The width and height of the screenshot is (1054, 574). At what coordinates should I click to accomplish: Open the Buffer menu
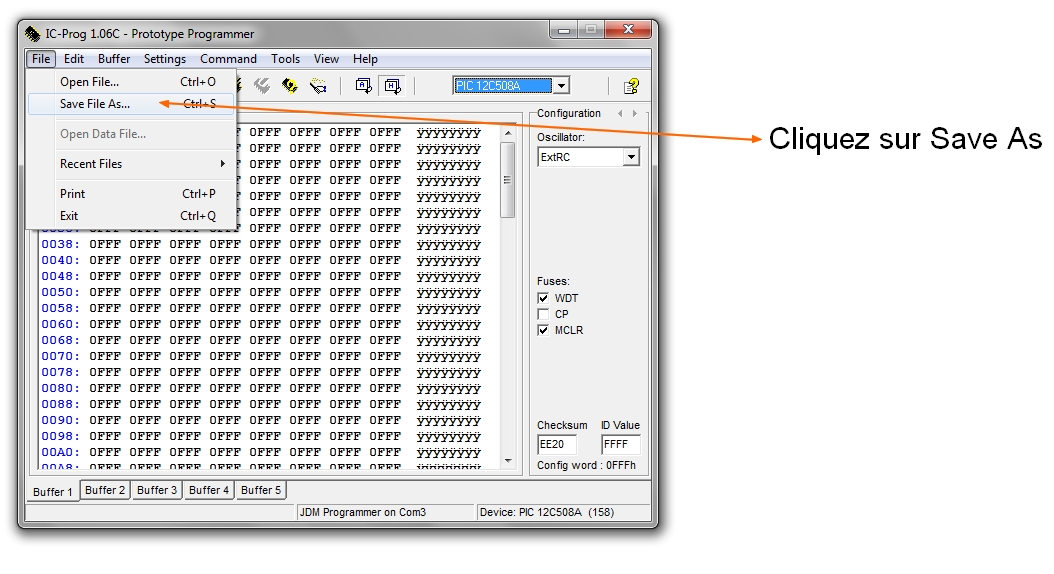pos(114,58)
